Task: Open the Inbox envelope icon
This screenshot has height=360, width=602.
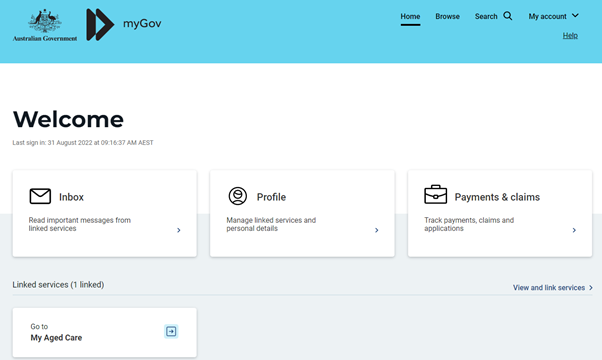Action: point(40,196)
